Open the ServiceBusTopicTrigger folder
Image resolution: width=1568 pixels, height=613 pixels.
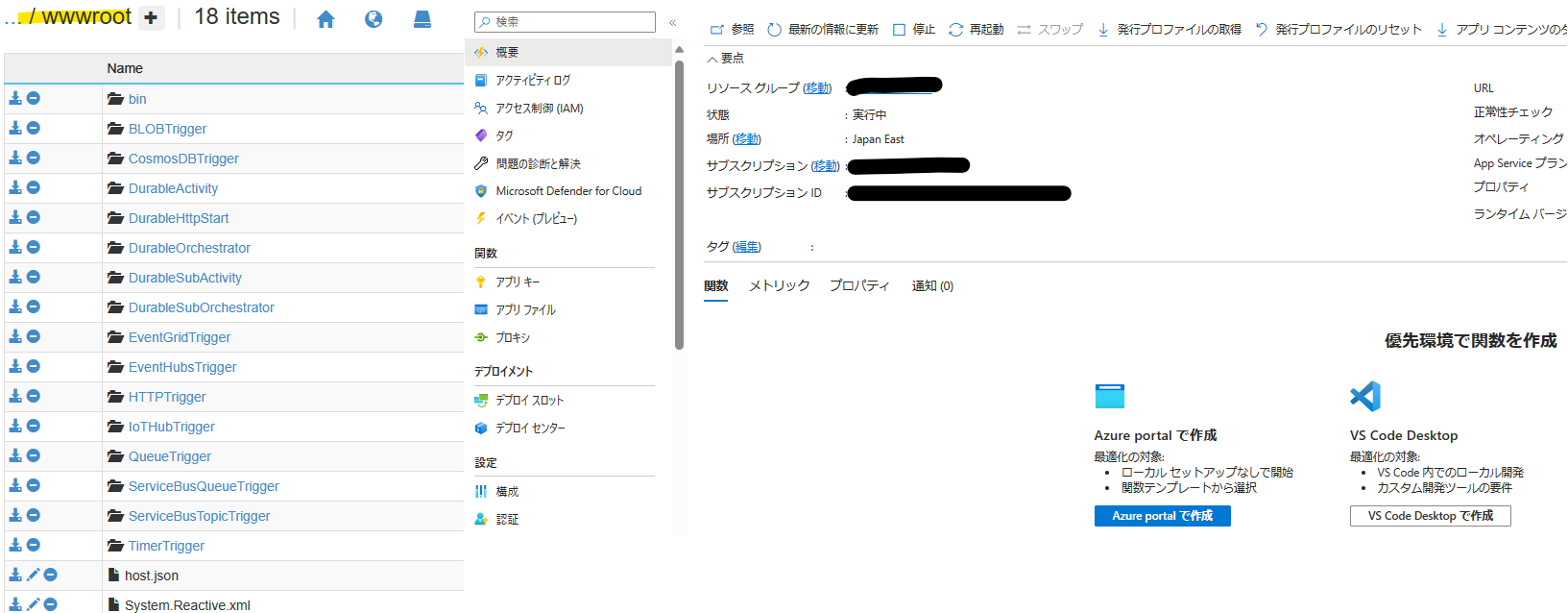(x=199, y=516)
